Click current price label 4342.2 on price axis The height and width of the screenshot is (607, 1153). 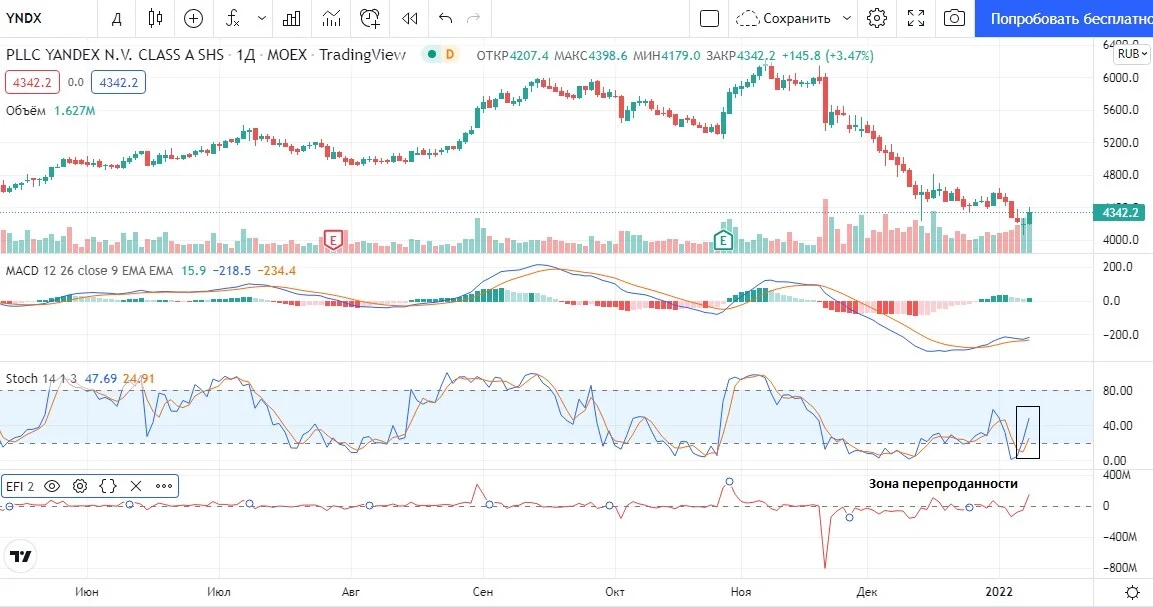point(1120,213)
